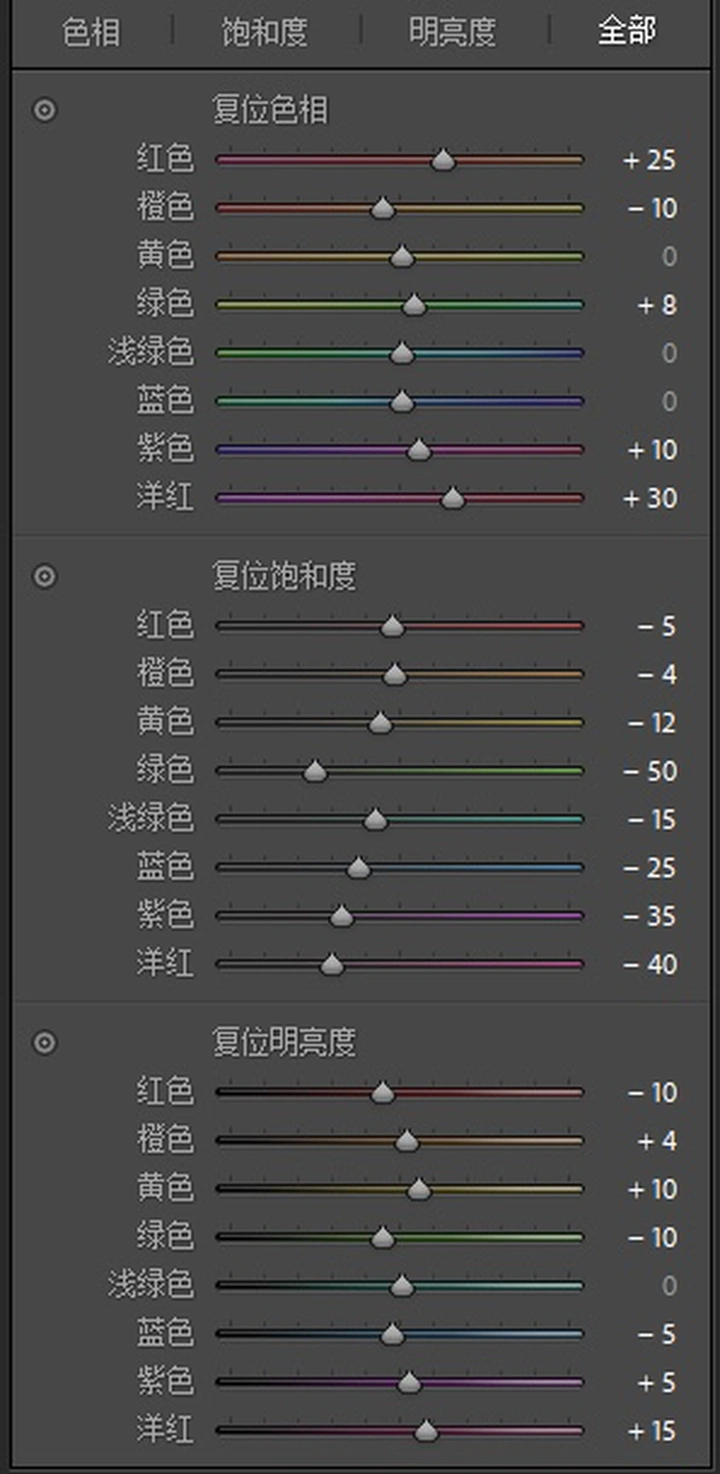Click the target adjustment icon beside 复位饱和度
This screenshot has width=720, height=1474.
click(45, 576)
